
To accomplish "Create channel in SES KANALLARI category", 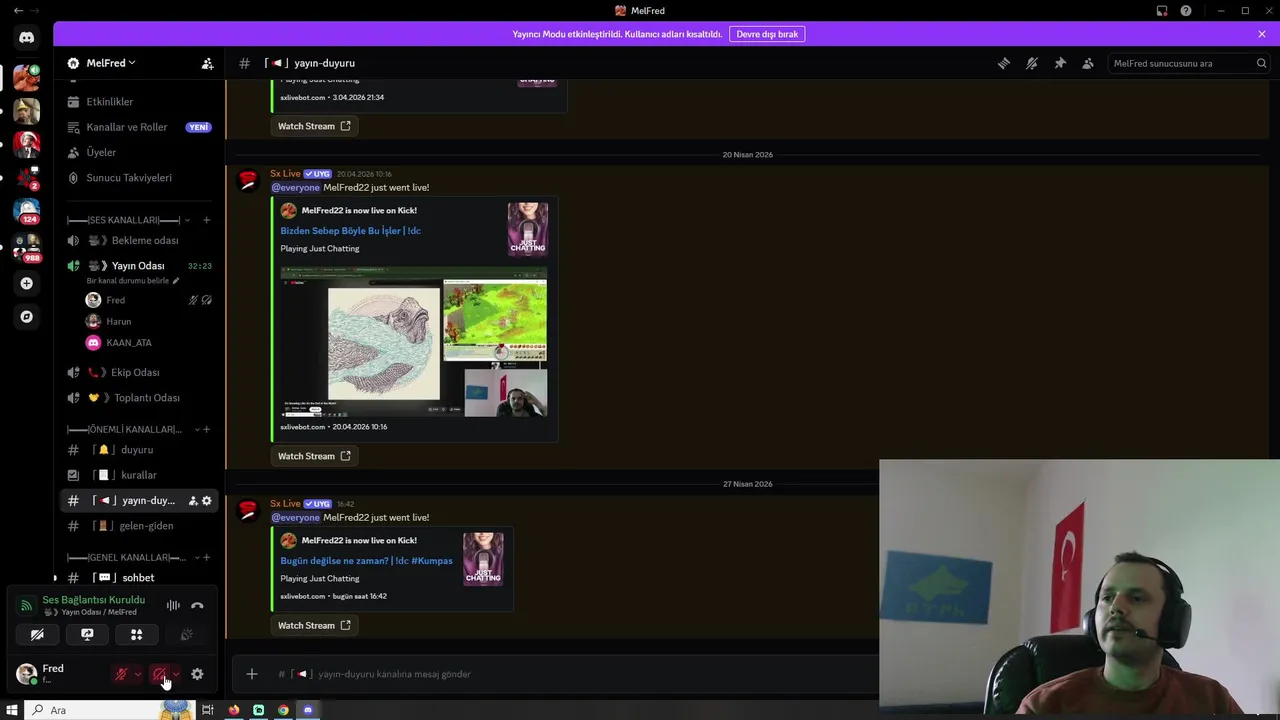I will (x=206, y=220).
